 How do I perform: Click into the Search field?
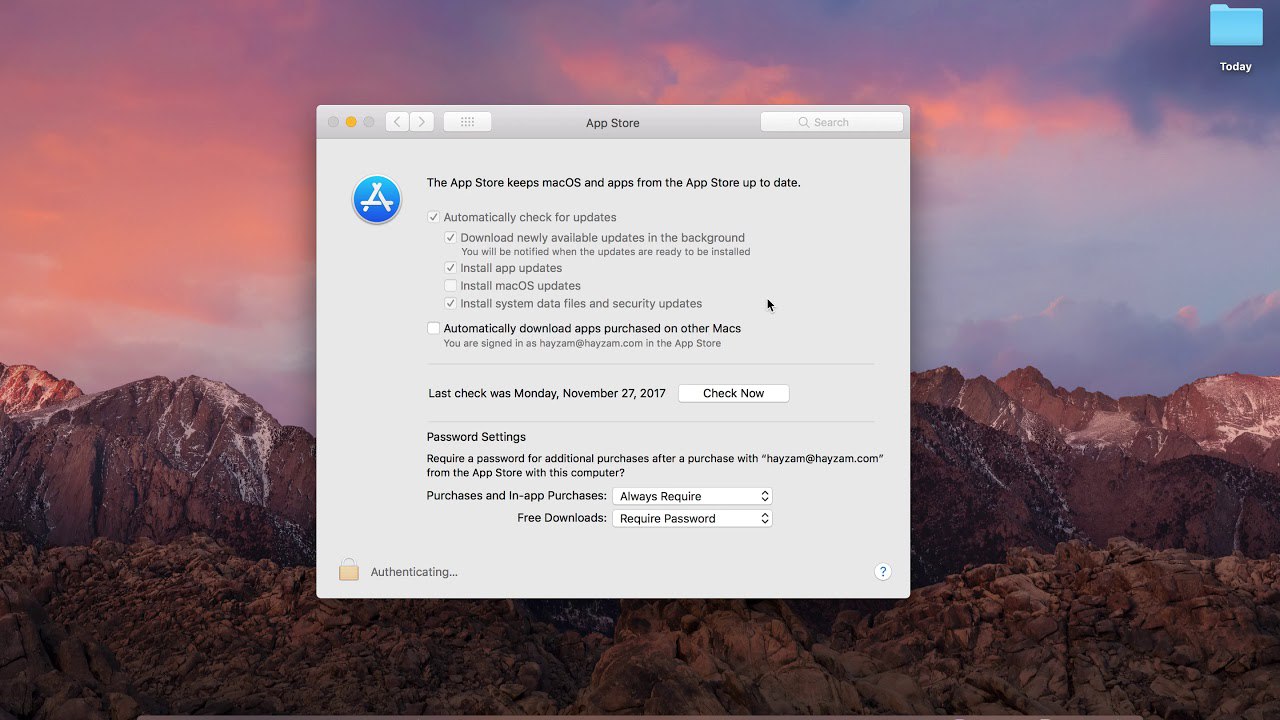pos(832,122)
